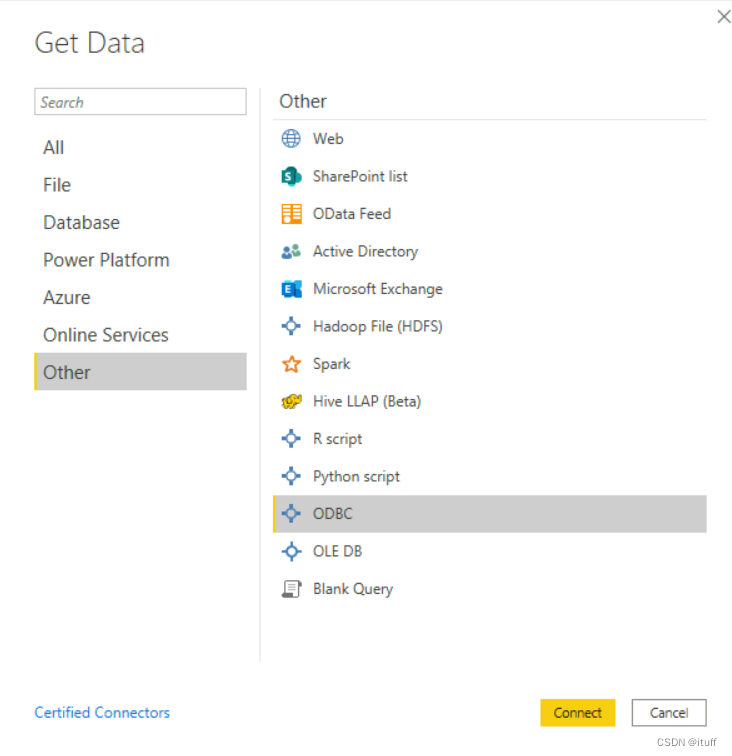Choose the Blank Query label
The height and width of the screenshot is (756, 732).
point(353,589)
